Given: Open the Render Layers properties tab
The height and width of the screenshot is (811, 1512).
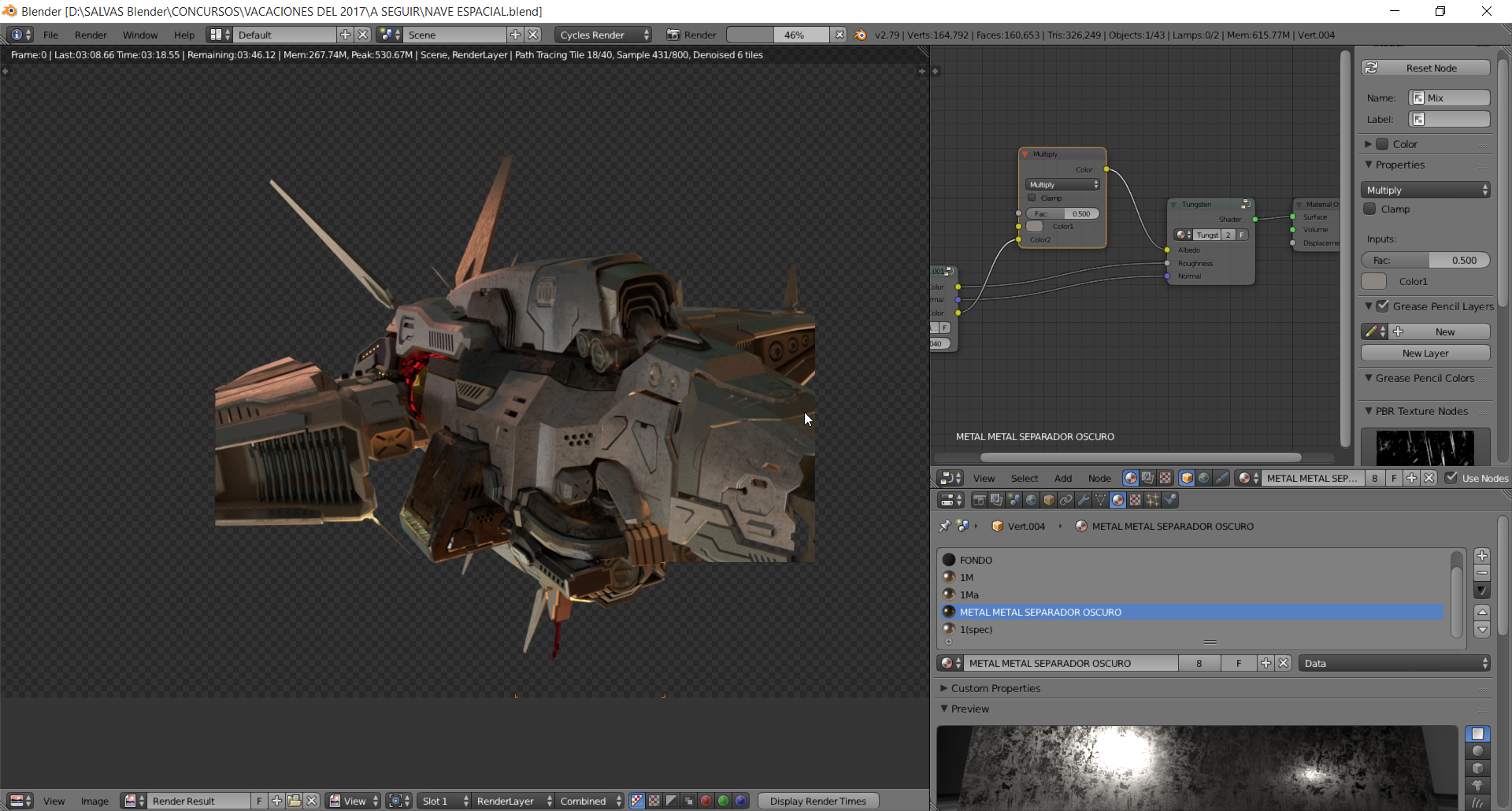Looking at the screenshot, I should point(996,500).
